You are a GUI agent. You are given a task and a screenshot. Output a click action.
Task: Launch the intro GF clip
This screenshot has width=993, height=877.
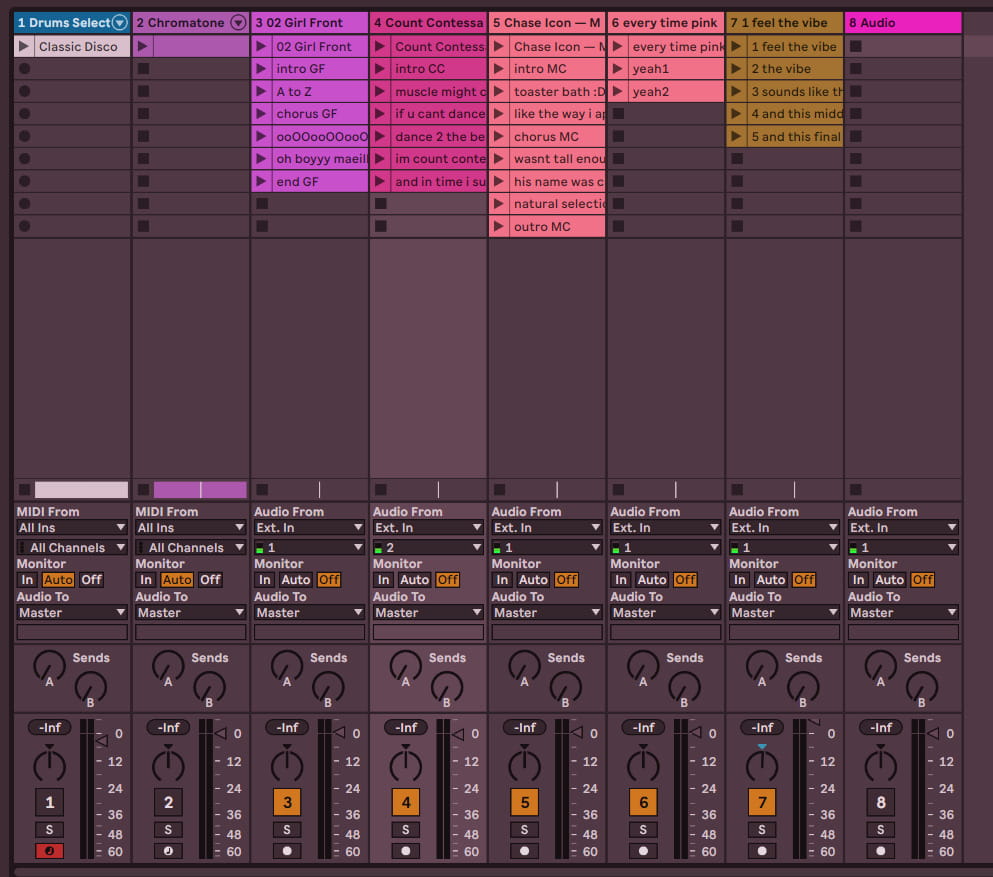tap(261, 68)
